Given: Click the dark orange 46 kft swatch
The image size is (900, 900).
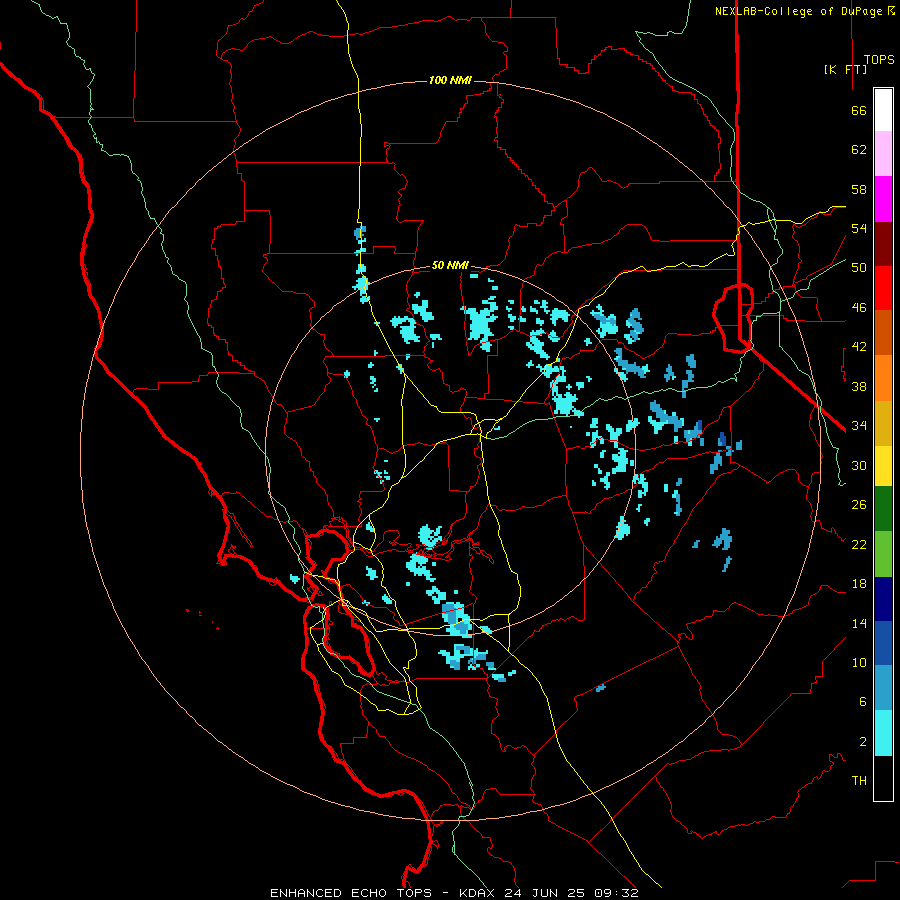Looking at the screenshot, I should (883, 333).
